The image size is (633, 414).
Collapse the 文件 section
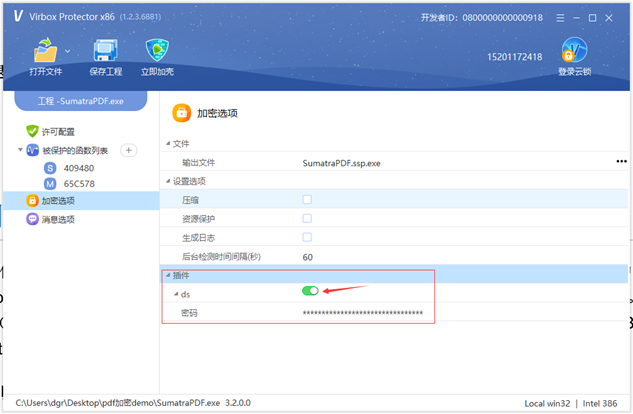[x=168, y=144]
